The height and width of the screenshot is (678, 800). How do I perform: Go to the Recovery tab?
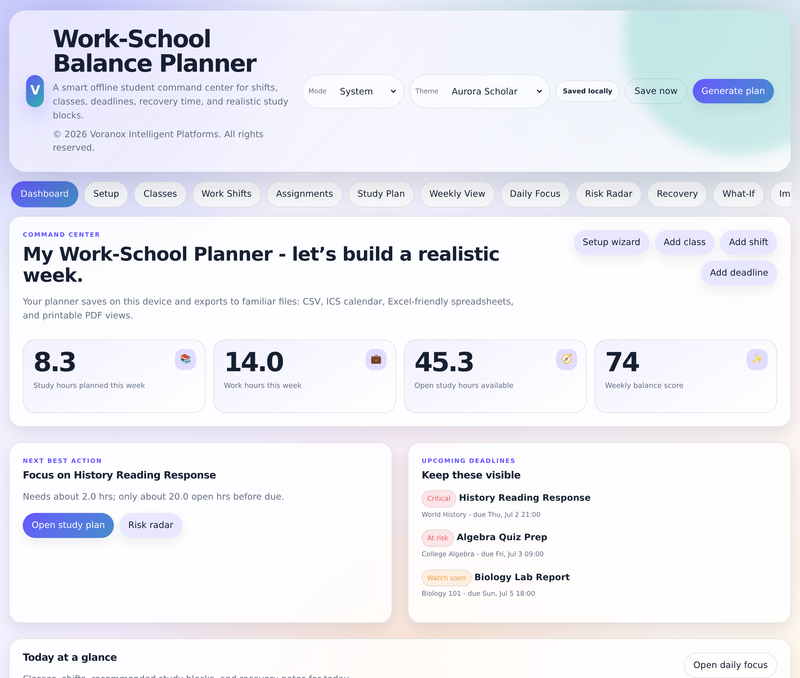tap(677, 194)
